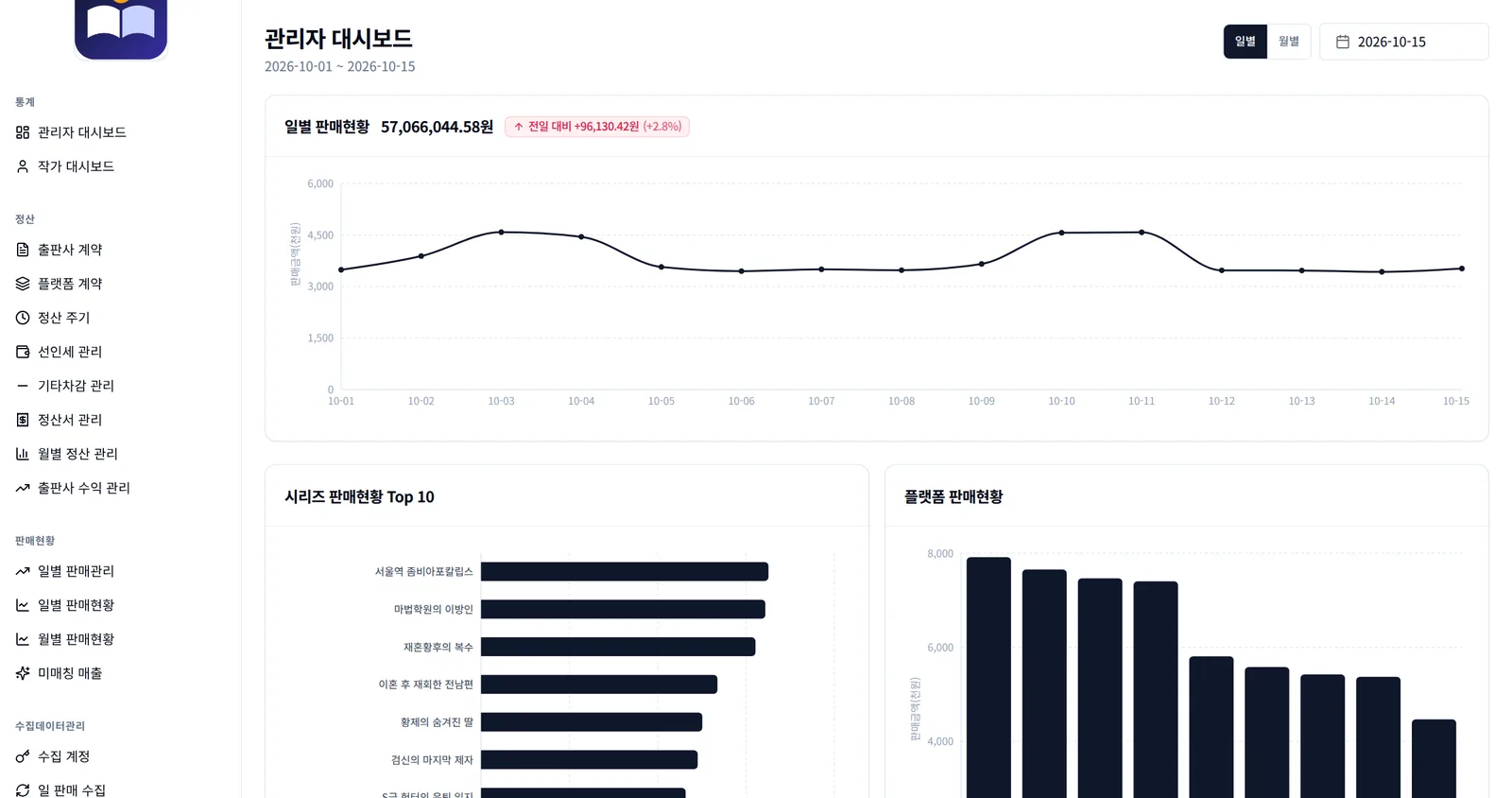Switch view to 월별 toggle

pyautogui.click(x=1289, y=42)
